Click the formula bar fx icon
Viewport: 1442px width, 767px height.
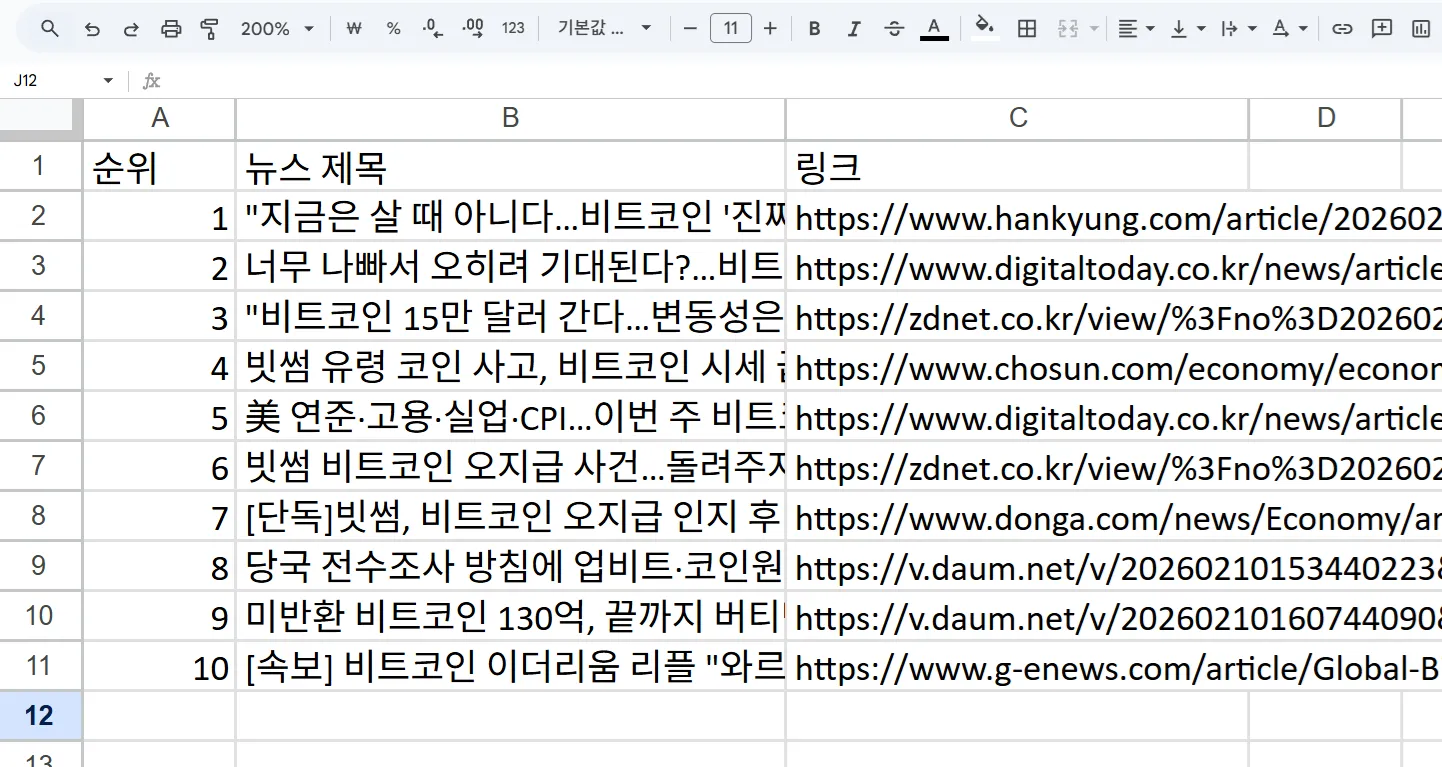click(x=151, y=80)
